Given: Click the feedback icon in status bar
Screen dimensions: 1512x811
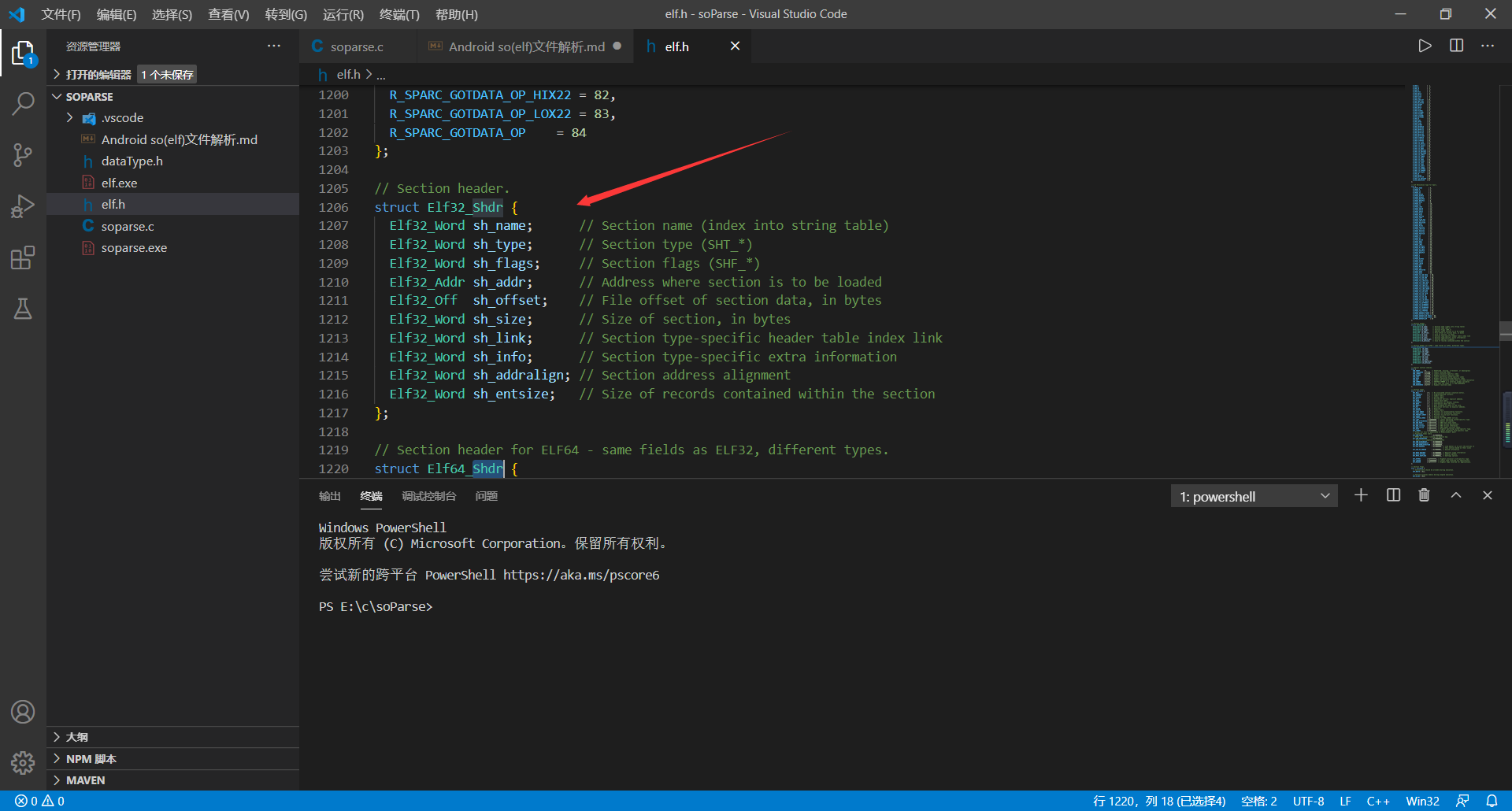Looking at the screenshot, I should pyautogui.click(x=1462, y=801).
